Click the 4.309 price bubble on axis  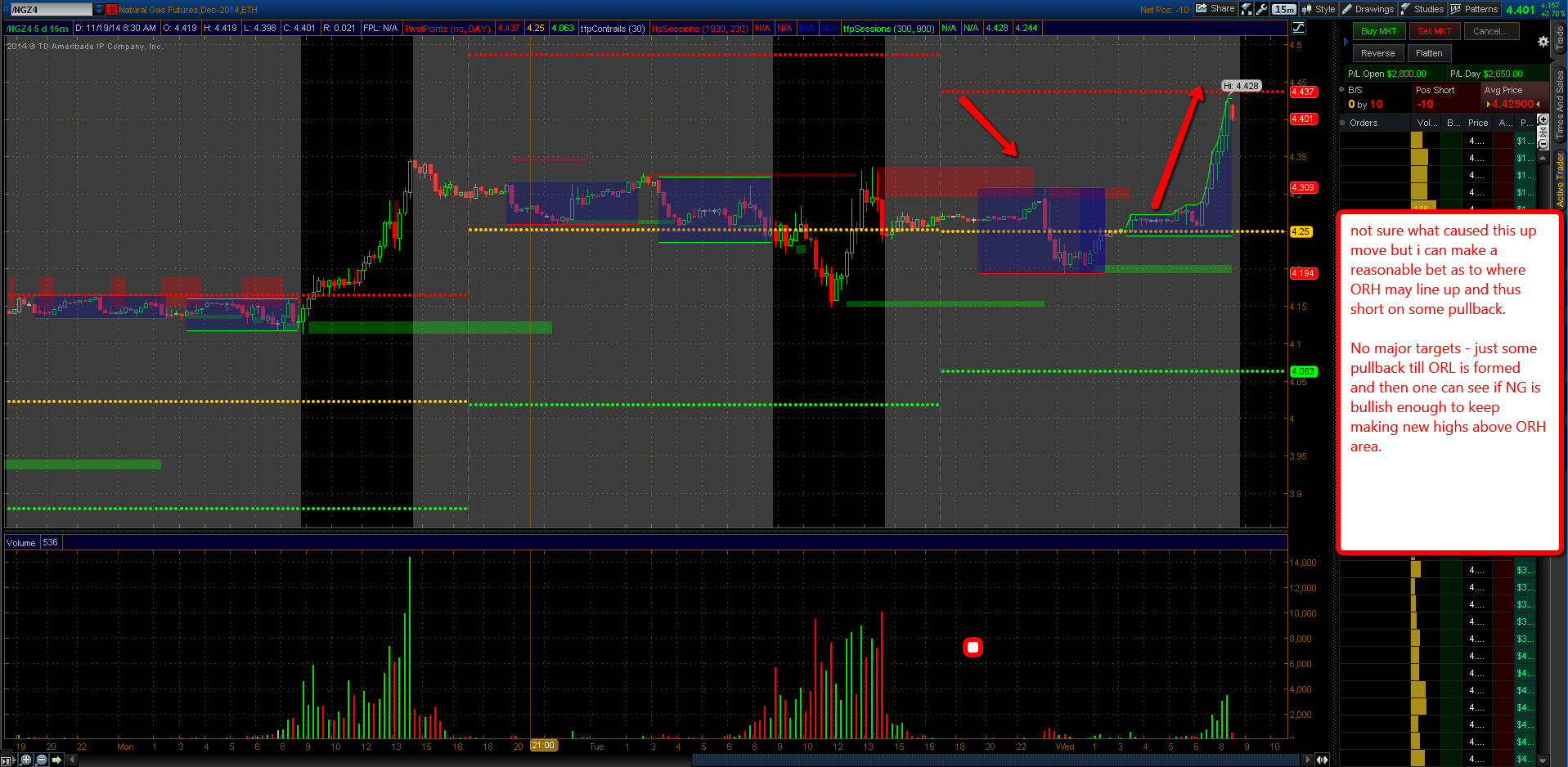[1303, 187]
